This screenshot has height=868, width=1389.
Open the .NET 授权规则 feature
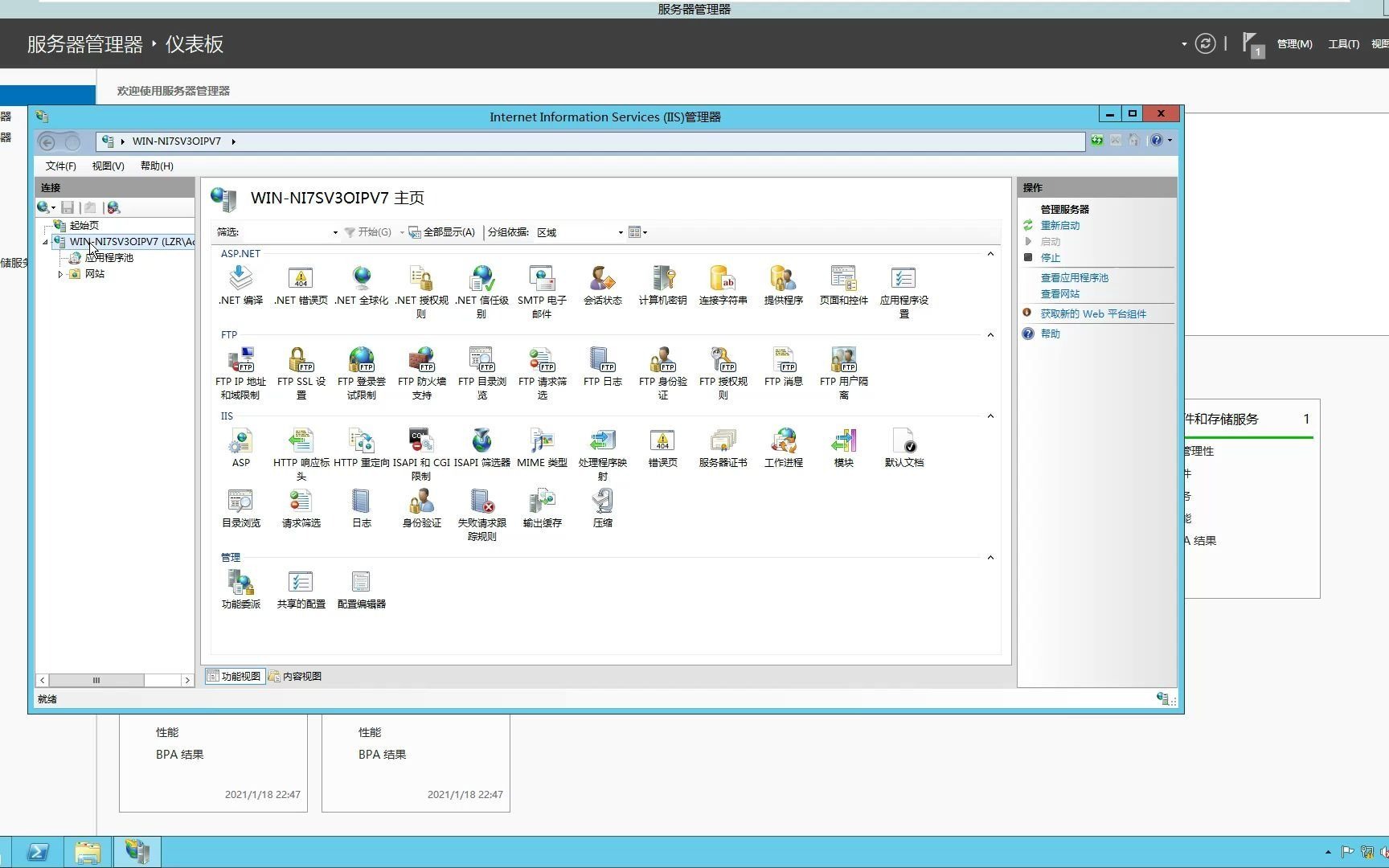click(x=421, y=293)
